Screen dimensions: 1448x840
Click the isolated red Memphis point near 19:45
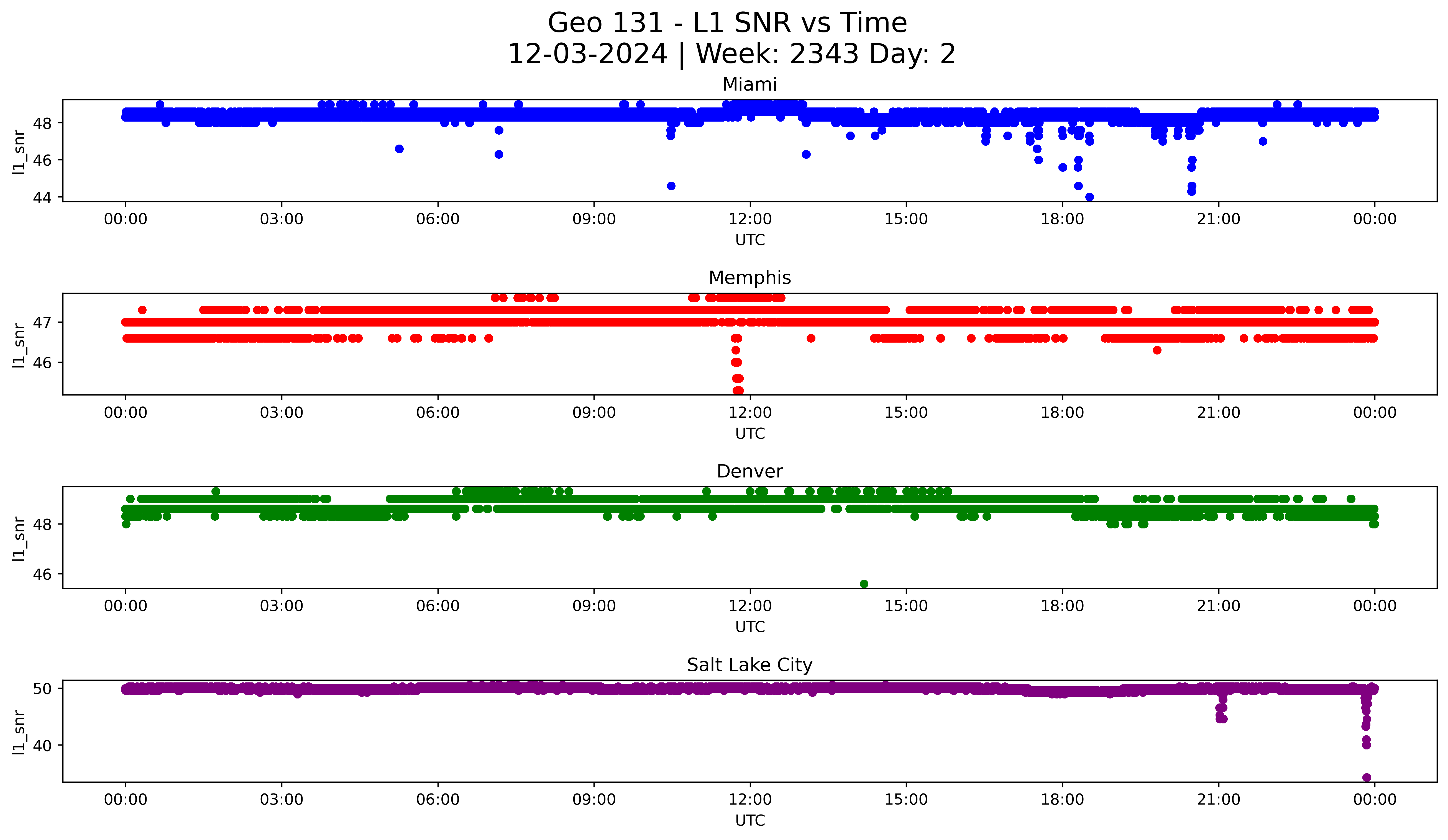click(1157, 350)
